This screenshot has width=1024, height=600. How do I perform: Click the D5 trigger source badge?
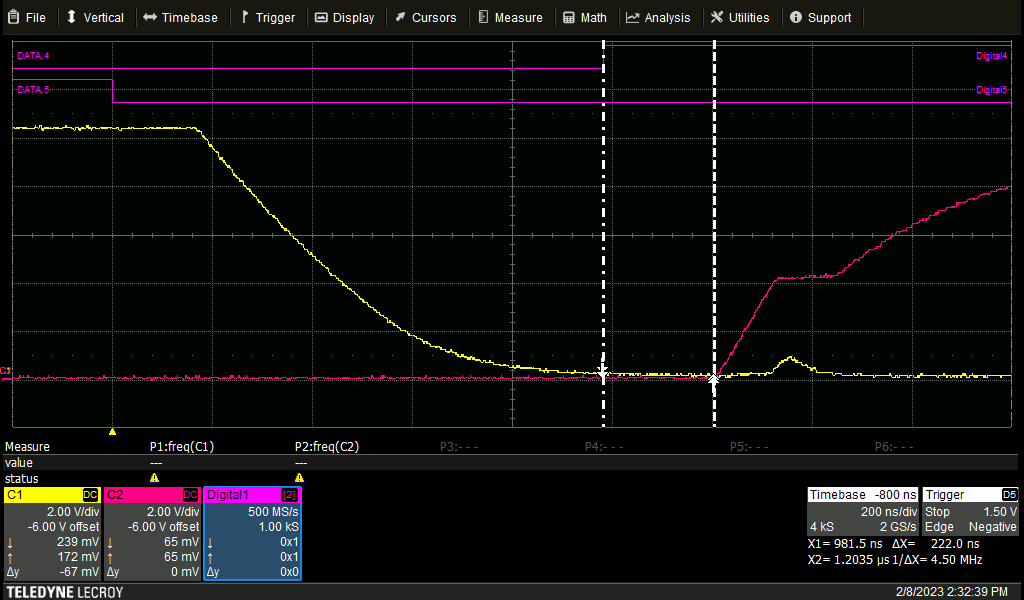pyautogui.click(x=1010, y=494)
